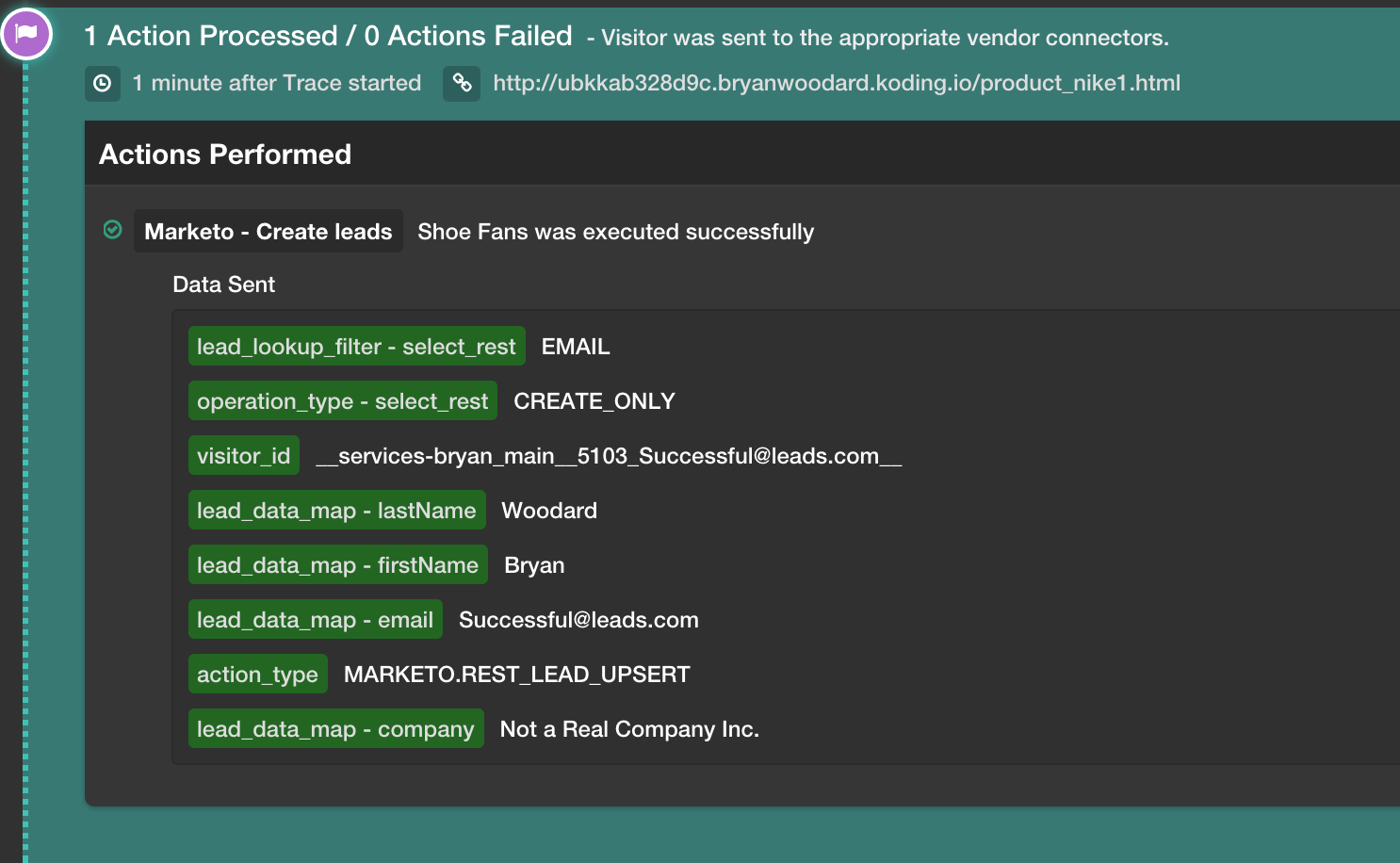Click the lead_data_map - company tag

335,729
